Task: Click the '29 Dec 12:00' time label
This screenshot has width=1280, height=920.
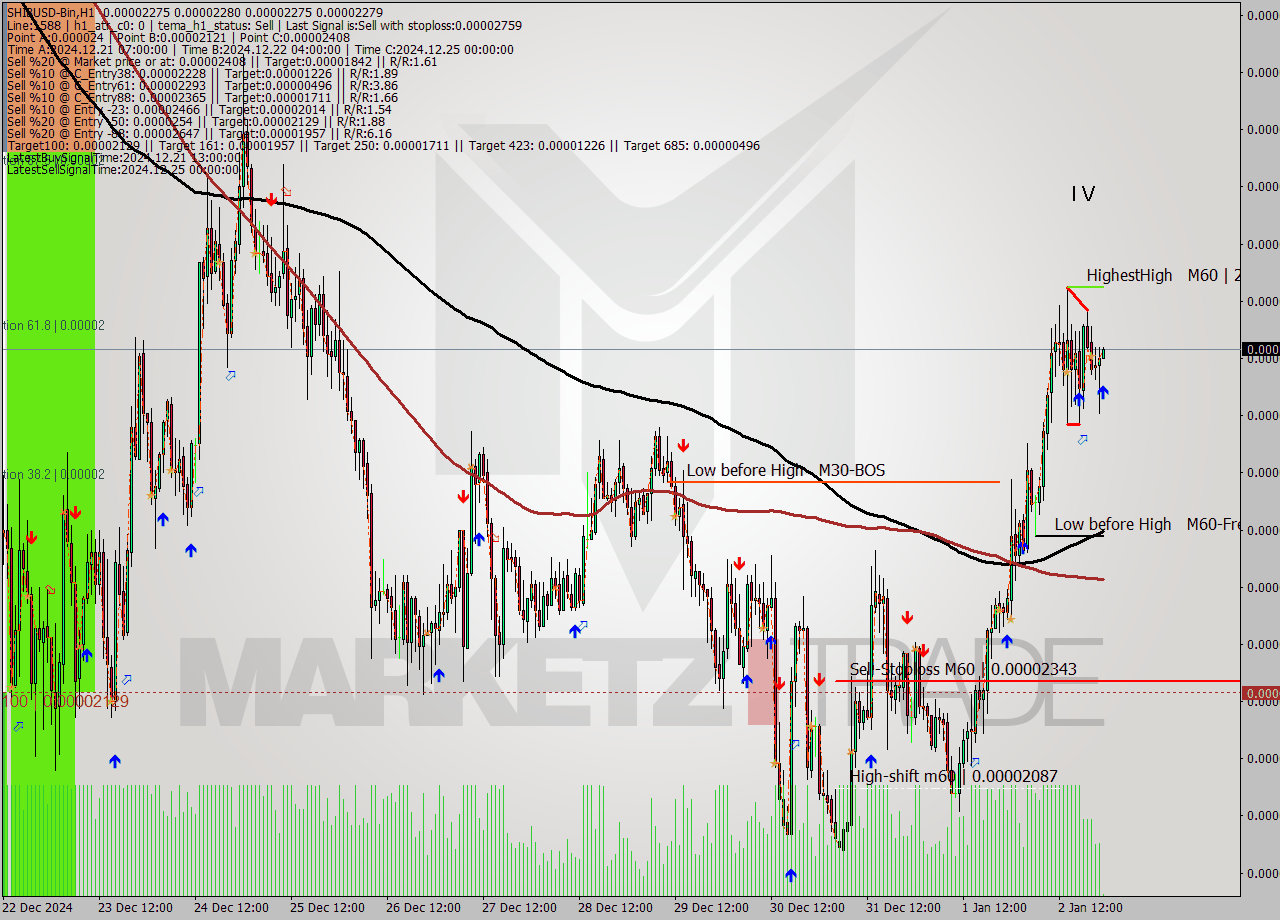Action: tap(711, 908)
